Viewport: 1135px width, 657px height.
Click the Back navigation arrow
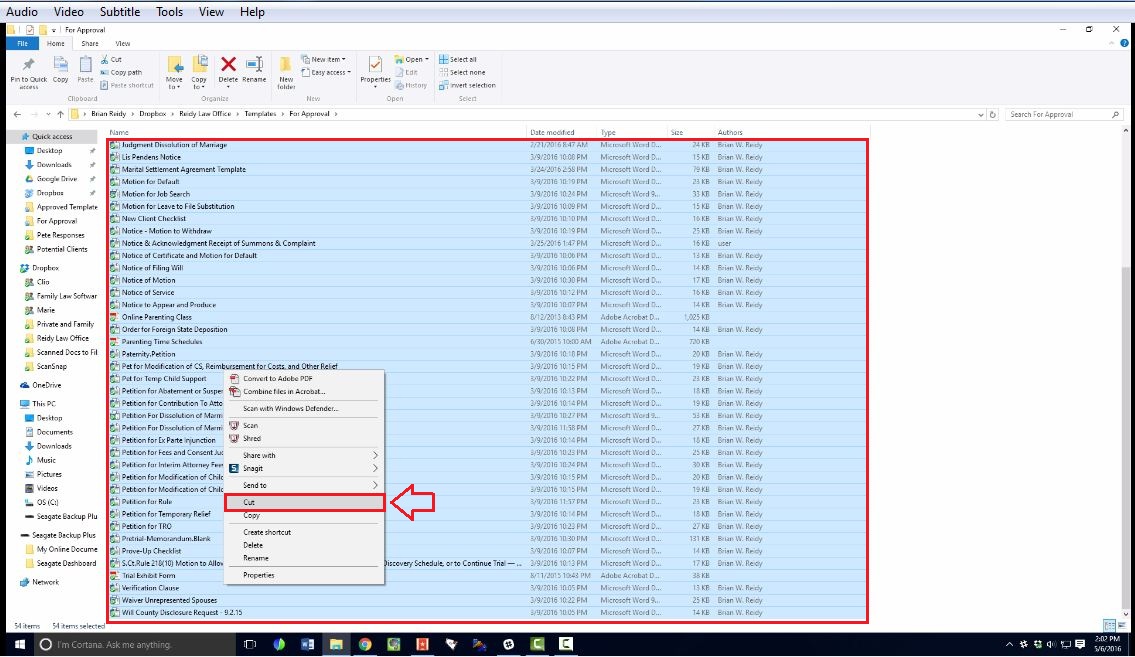17,114
